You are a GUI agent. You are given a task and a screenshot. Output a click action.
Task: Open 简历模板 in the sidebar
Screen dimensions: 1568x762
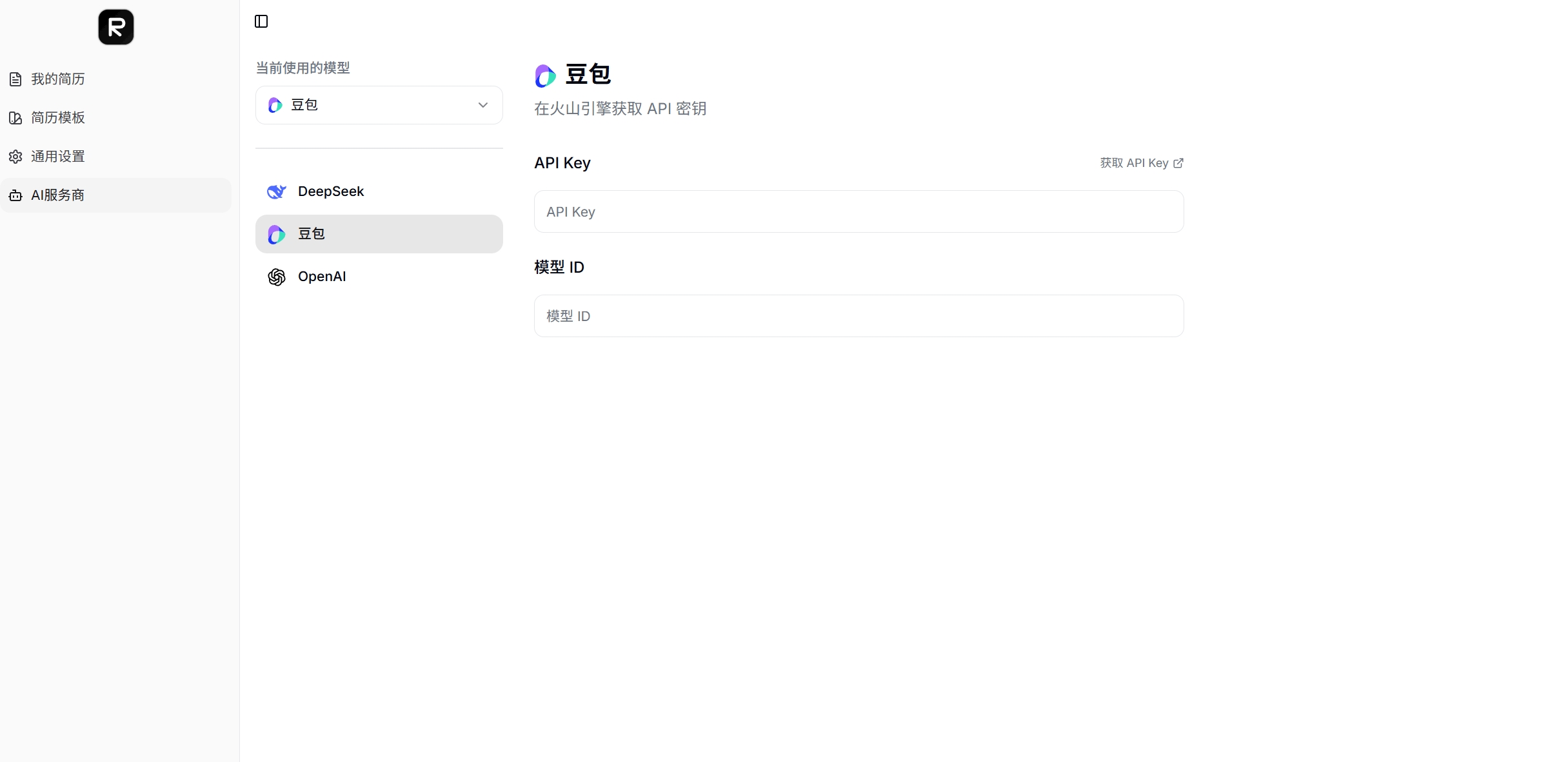pos(116,118)
